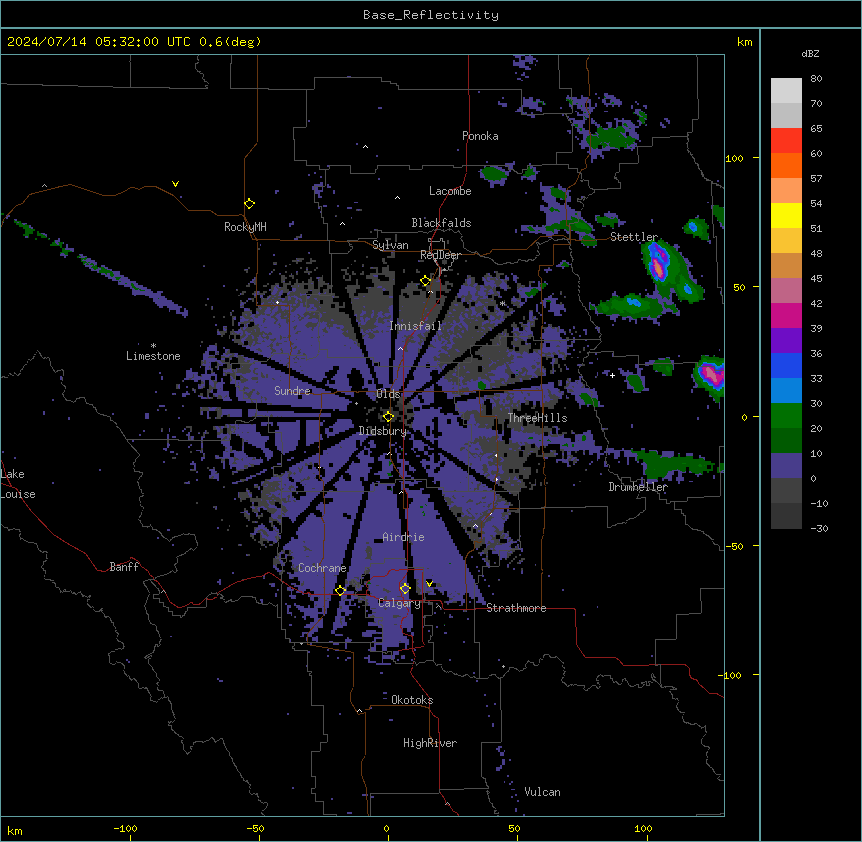Click the Ponoka label
862x842 pixels.
click(x=480, y=136)
